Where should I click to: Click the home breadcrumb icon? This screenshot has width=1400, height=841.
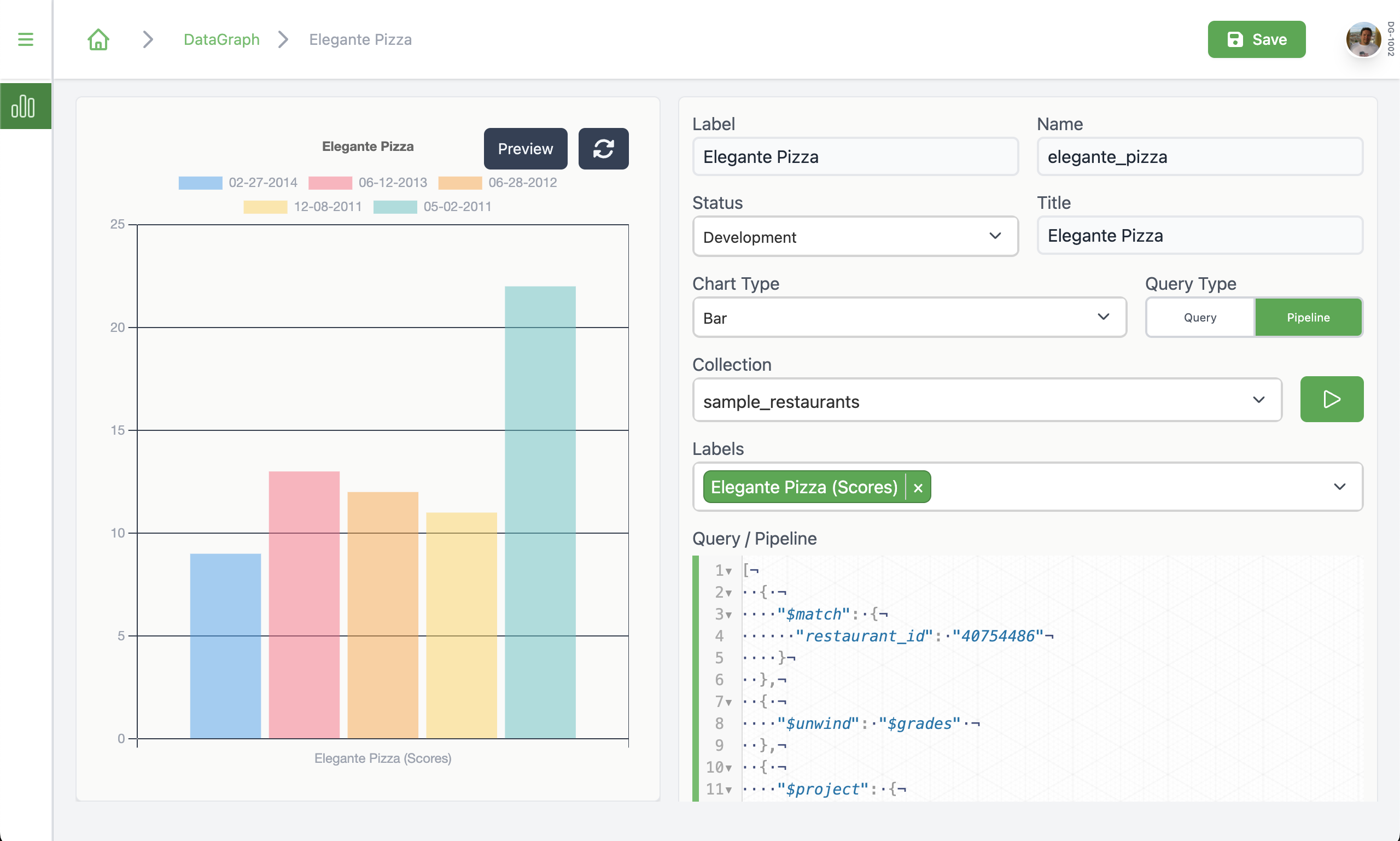click(98, 39)
